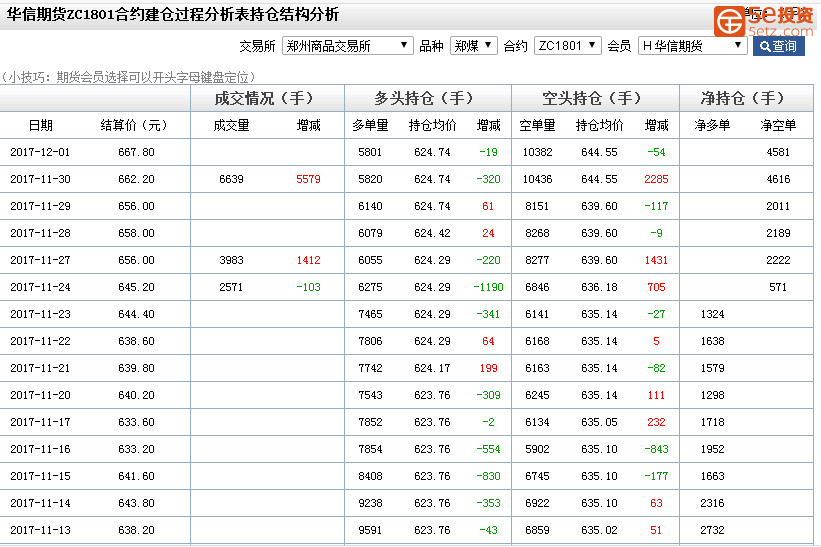Select the 2017-11-27 date cell
Image resolution: width=821 pixels, height=547 pixels.
coord(40,260)
